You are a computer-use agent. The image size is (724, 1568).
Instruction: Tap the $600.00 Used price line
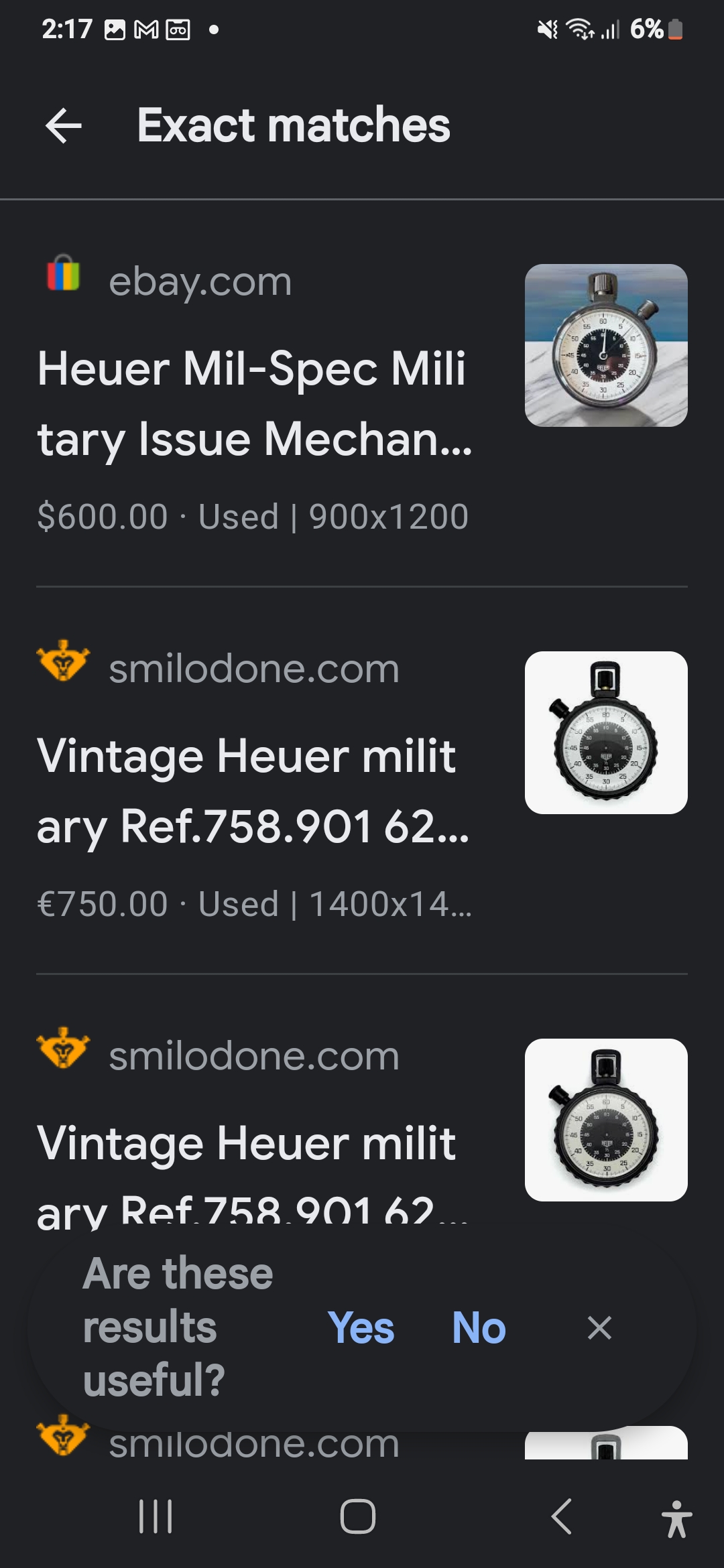coord(253,517)
